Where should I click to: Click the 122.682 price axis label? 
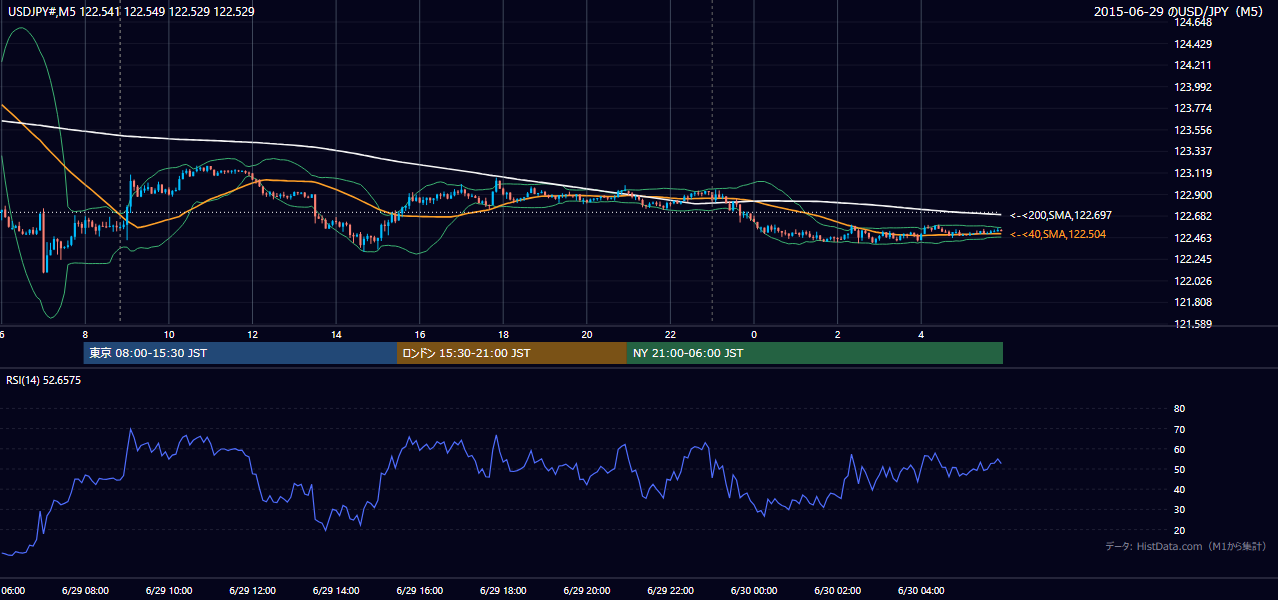pos(1193,216)
